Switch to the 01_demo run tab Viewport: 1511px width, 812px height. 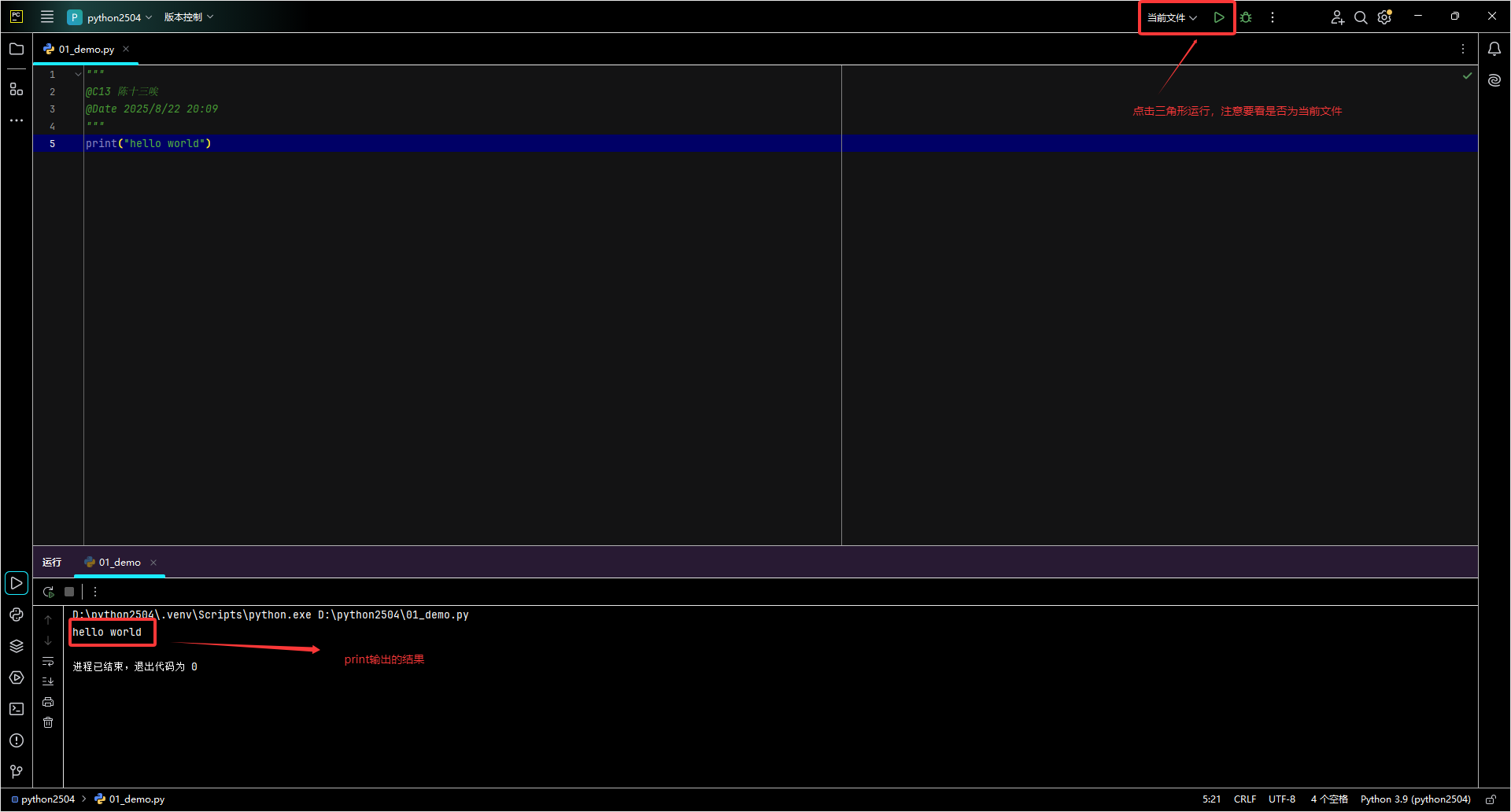pyautogui.click(x=118, y=562)
